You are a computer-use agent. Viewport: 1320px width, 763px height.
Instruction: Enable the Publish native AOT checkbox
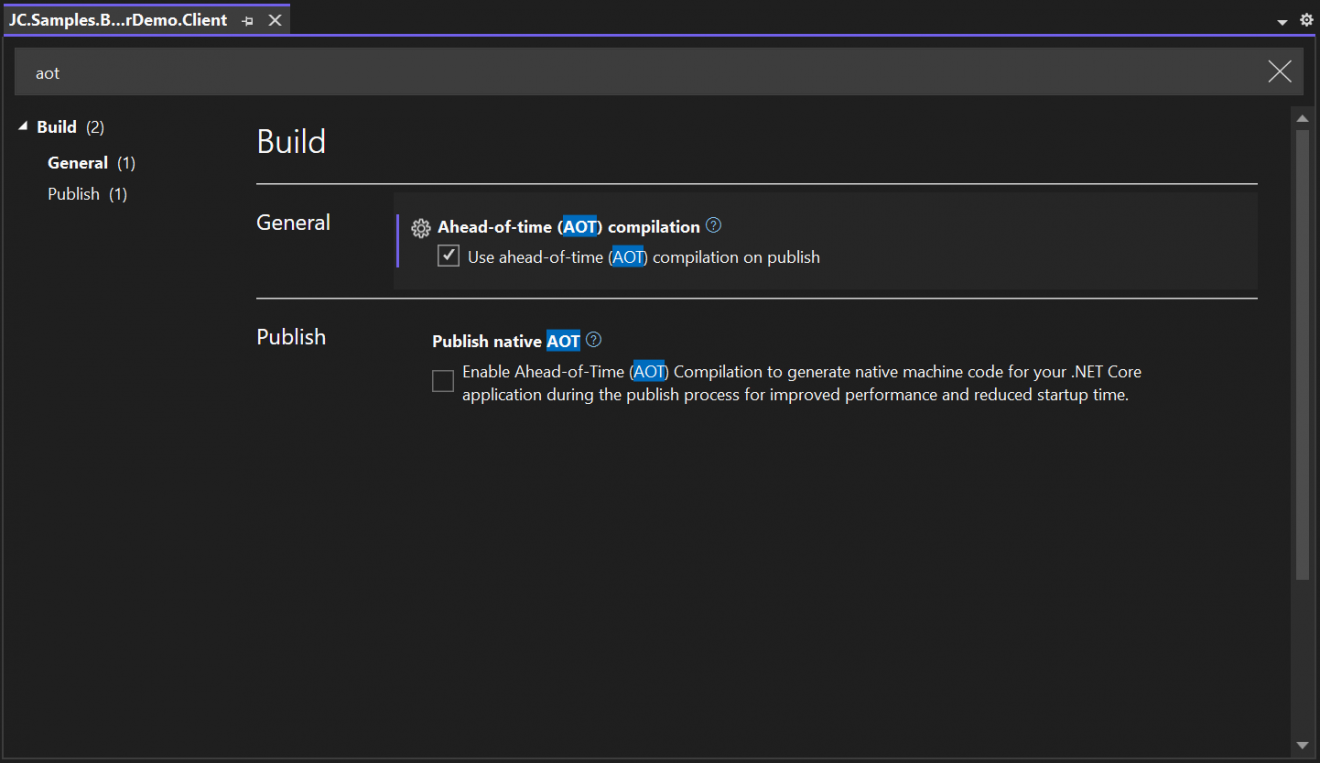[x=443, y=382]
